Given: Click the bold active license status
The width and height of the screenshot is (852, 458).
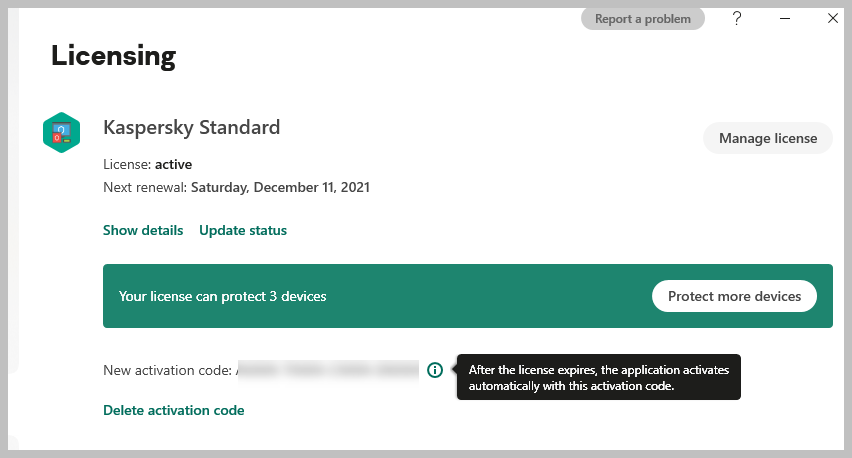Looking at the screenshot, I should coord(174,164).
